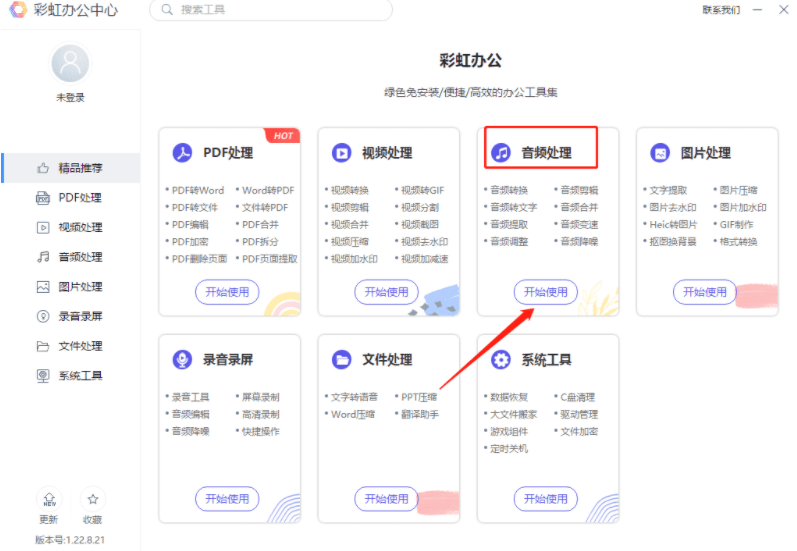Image resolution: width=797 pixels, height=551 pixels.
Task: Click the 系统工具 gear card icon
Action: 501,359
